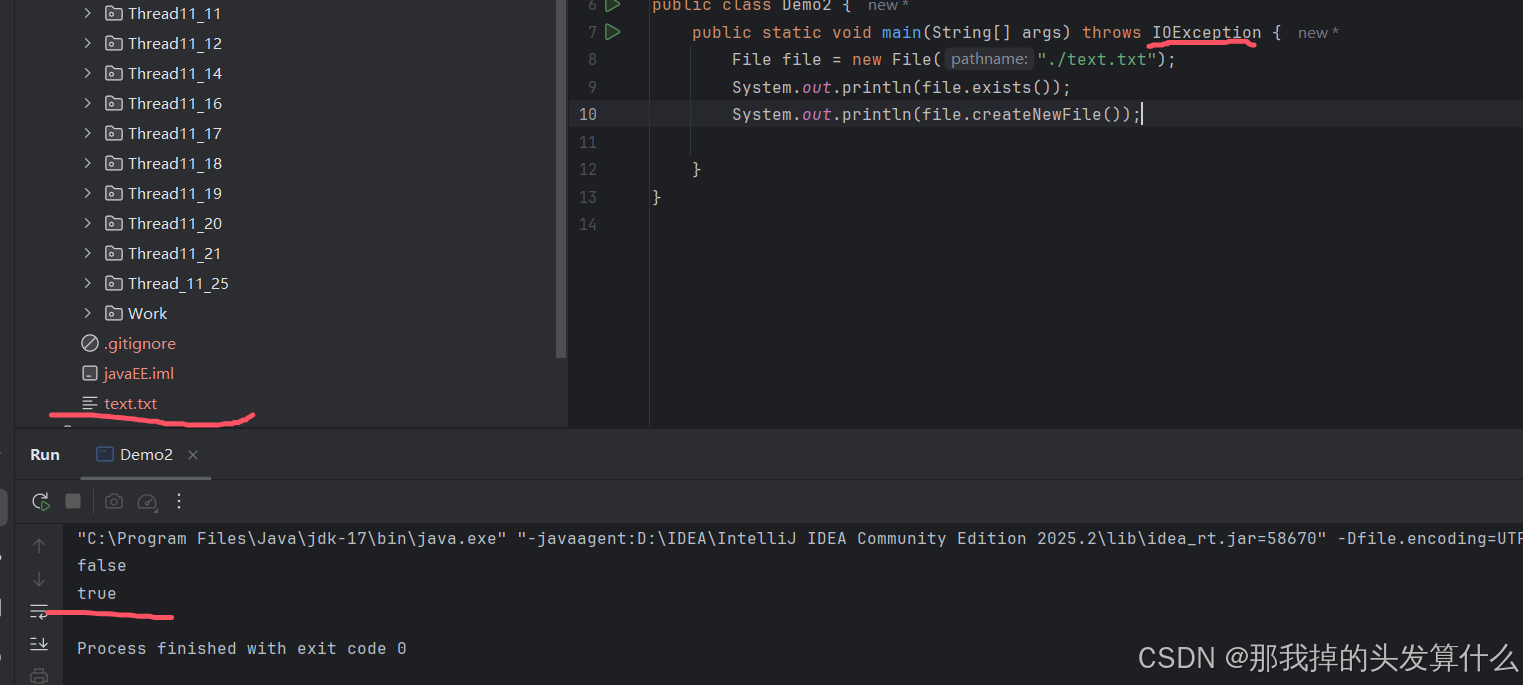Click the Thread11_12 folder icon
1523x685 pixels.
pos(114,43)
